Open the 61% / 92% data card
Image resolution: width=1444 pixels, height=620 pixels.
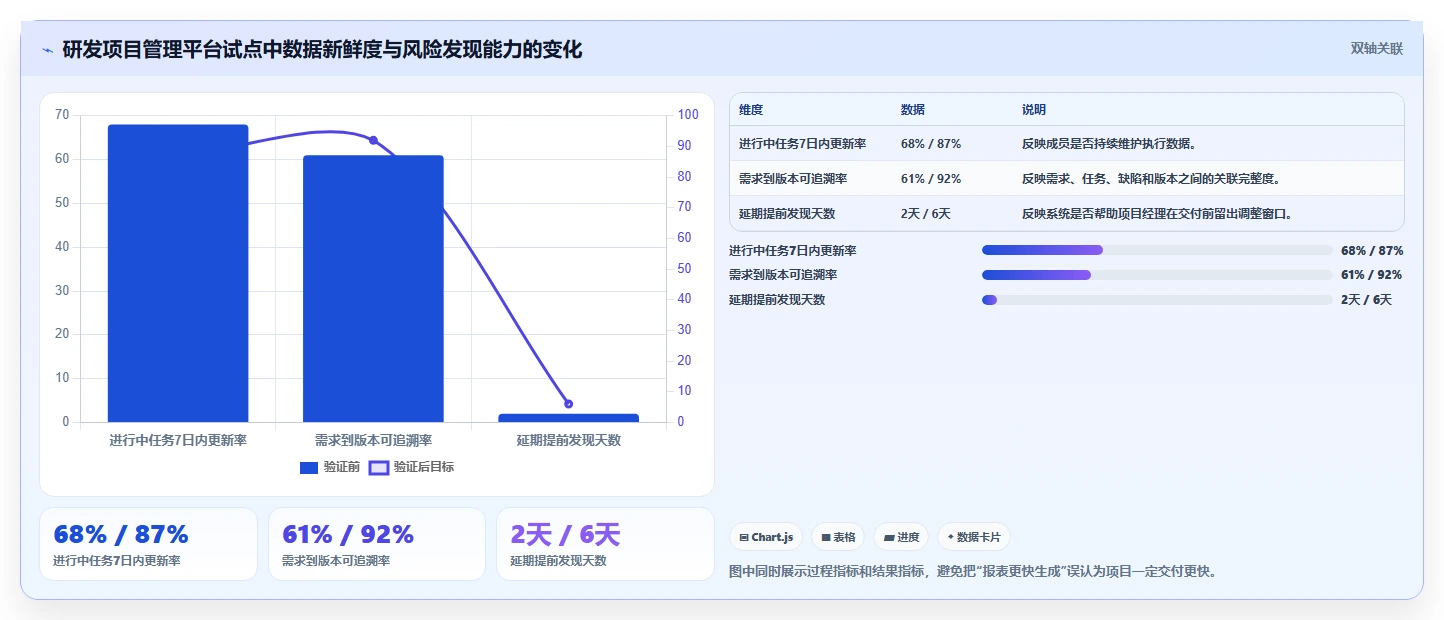click(x=377, y=544)
